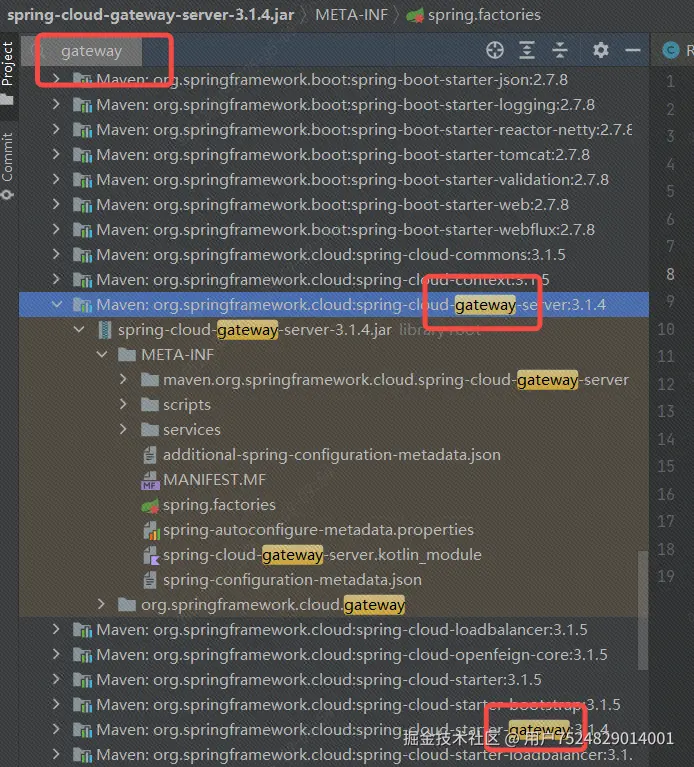This screenshot has height=767, width=694.
Task: Click the spring-autoconfigure-metadata.properties file icon
Action: [151, 530]
